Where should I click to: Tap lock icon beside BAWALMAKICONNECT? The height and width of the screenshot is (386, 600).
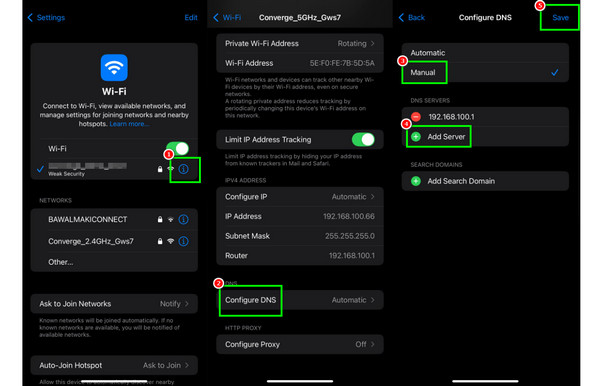tap(160, 220)
